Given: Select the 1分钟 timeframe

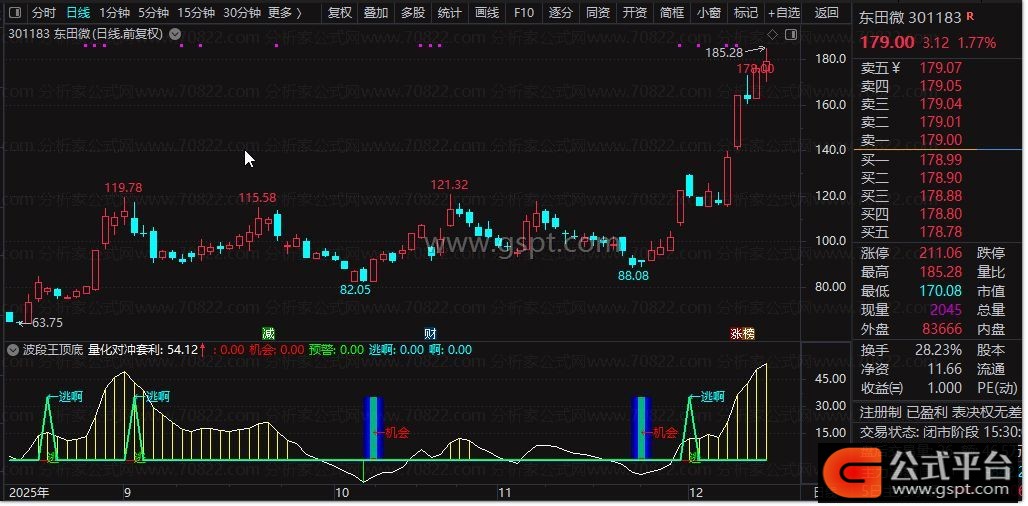Looking at the screenshot, I should tap(115, 13).
